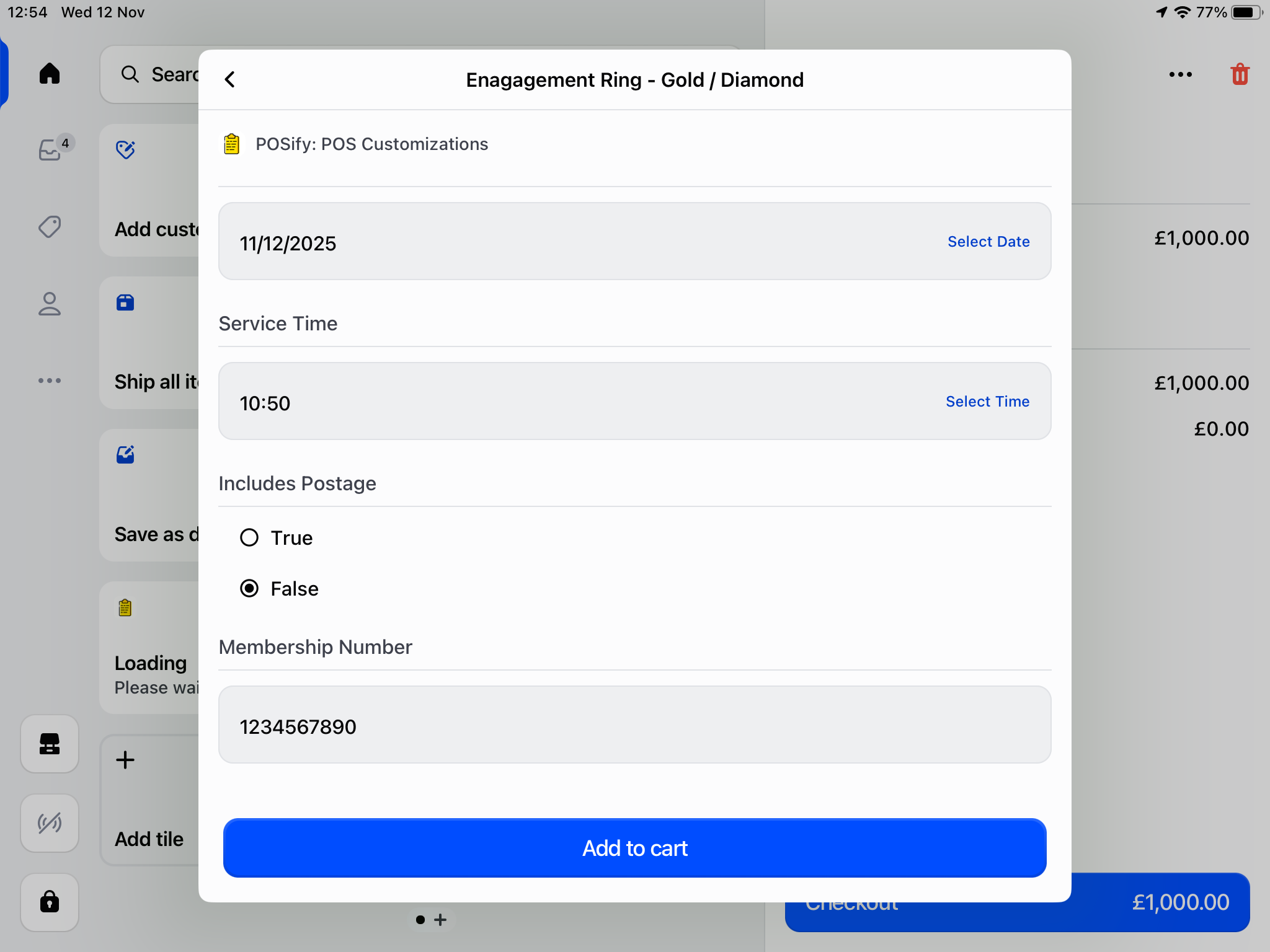Image resolution: width=1270 pixels, height=952 pixels.
Task: Add a new page with plus indicator
Action: 440,920
